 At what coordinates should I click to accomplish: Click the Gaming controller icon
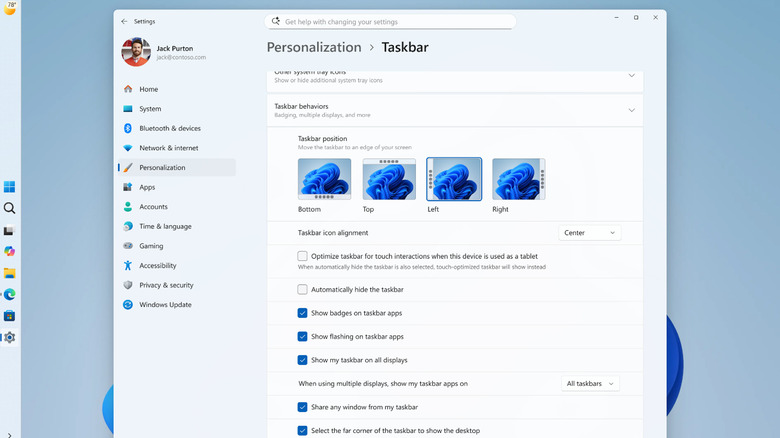[128, 245]
